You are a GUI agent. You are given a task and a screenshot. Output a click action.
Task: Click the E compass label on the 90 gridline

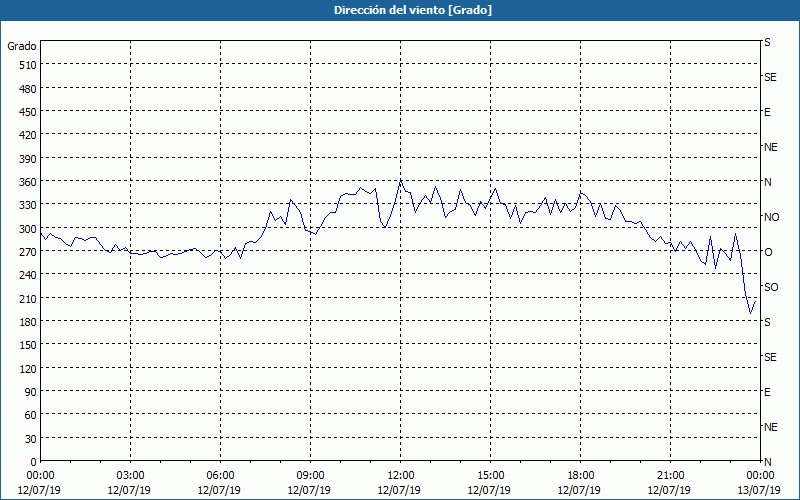pyautogui.click(x=767, y=392)
